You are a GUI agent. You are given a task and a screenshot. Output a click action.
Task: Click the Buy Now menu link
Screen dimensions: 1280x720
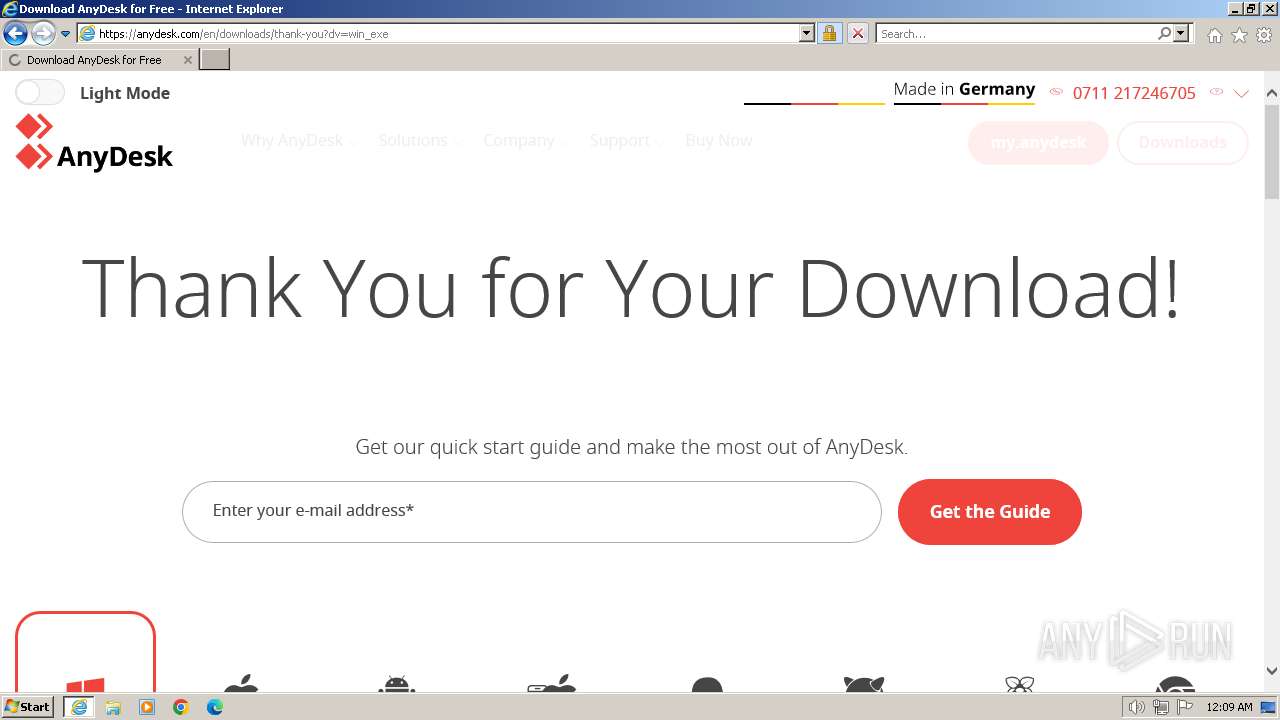718,140
